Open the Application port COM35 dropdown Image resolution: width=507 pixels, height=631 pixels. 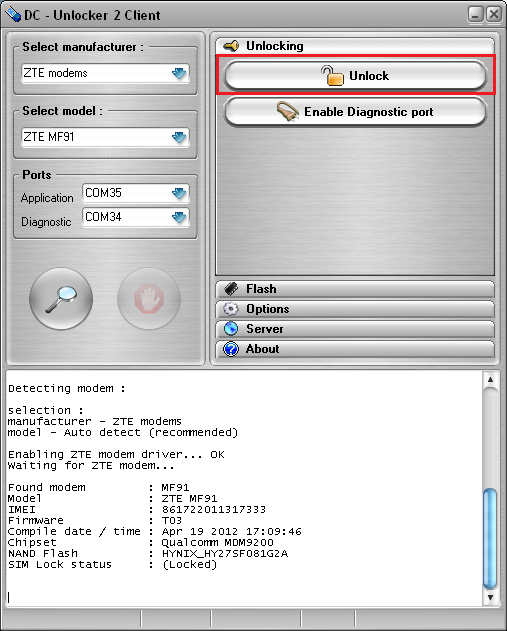136,193
